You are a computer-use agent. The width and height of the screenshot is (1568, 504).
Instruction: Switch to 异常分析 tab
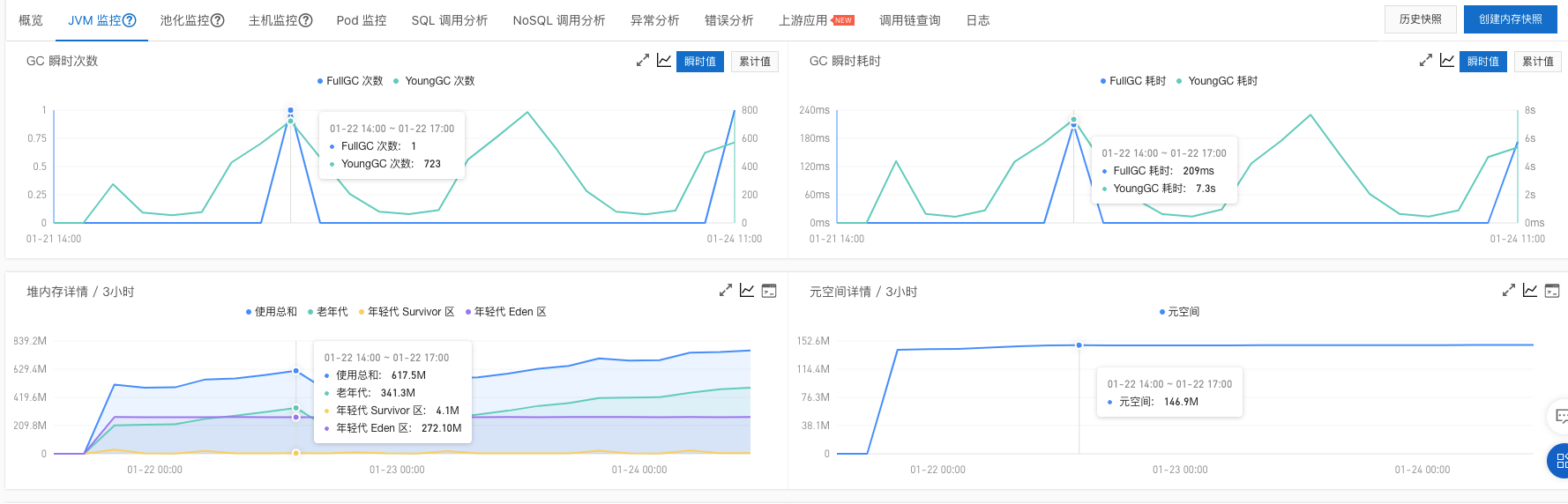pos(654,20)
